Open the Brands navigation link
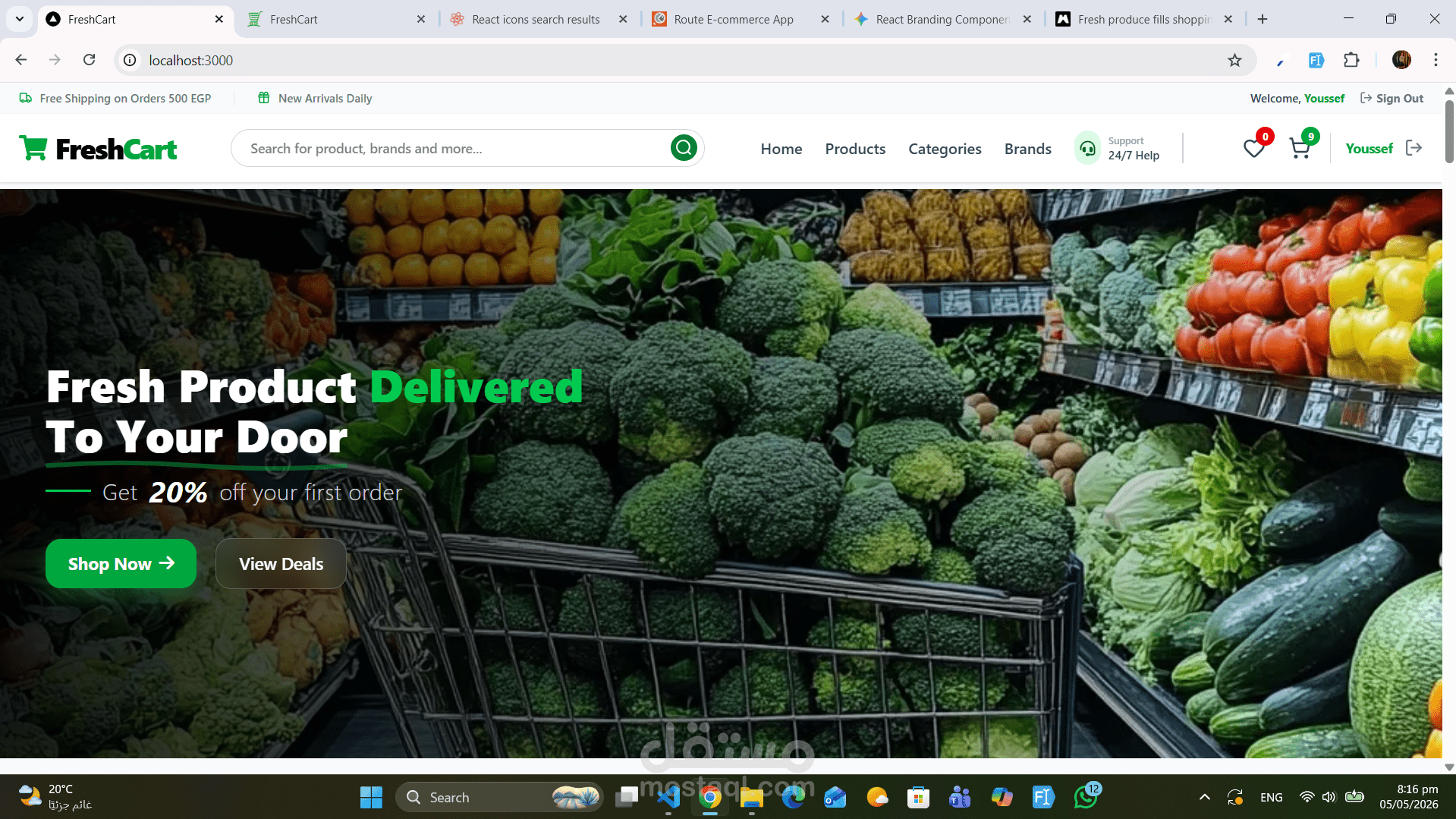The height and width of the screenshot is (819, 1456). 1027,149
